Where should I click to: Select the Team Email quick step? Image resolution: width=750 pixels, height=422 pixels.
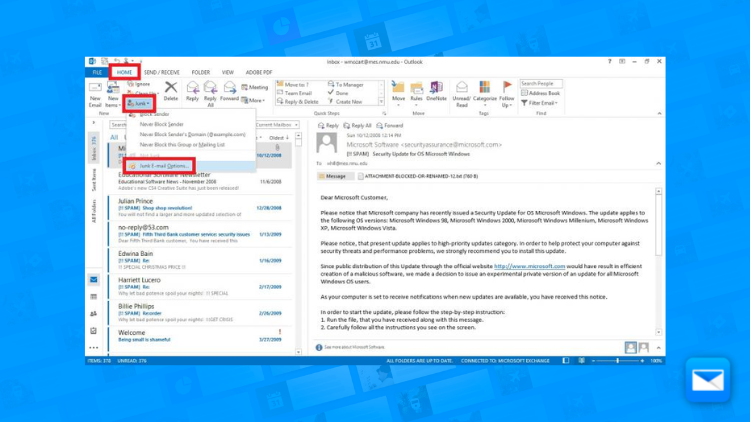pyautogui.click(x=295, y=93)
